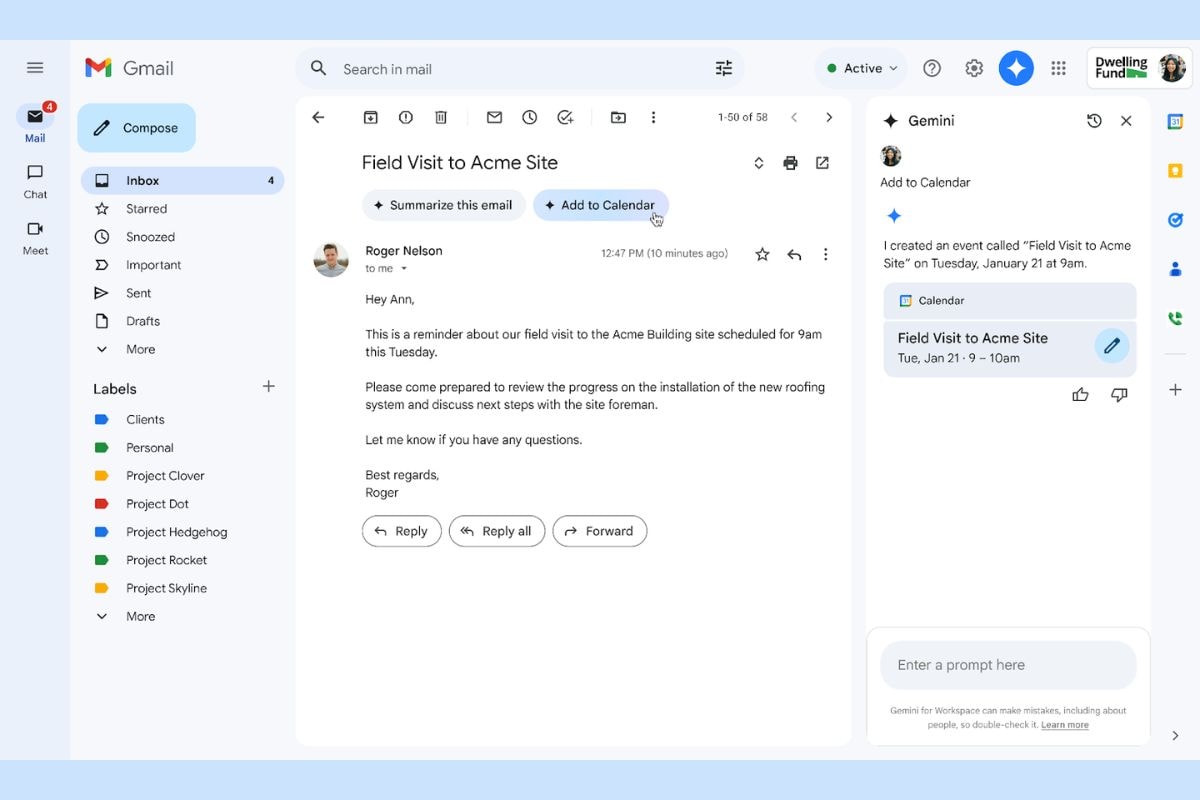The image size is (1200, 800).
Task: Open Mail in the left rail
Action: 35,123
